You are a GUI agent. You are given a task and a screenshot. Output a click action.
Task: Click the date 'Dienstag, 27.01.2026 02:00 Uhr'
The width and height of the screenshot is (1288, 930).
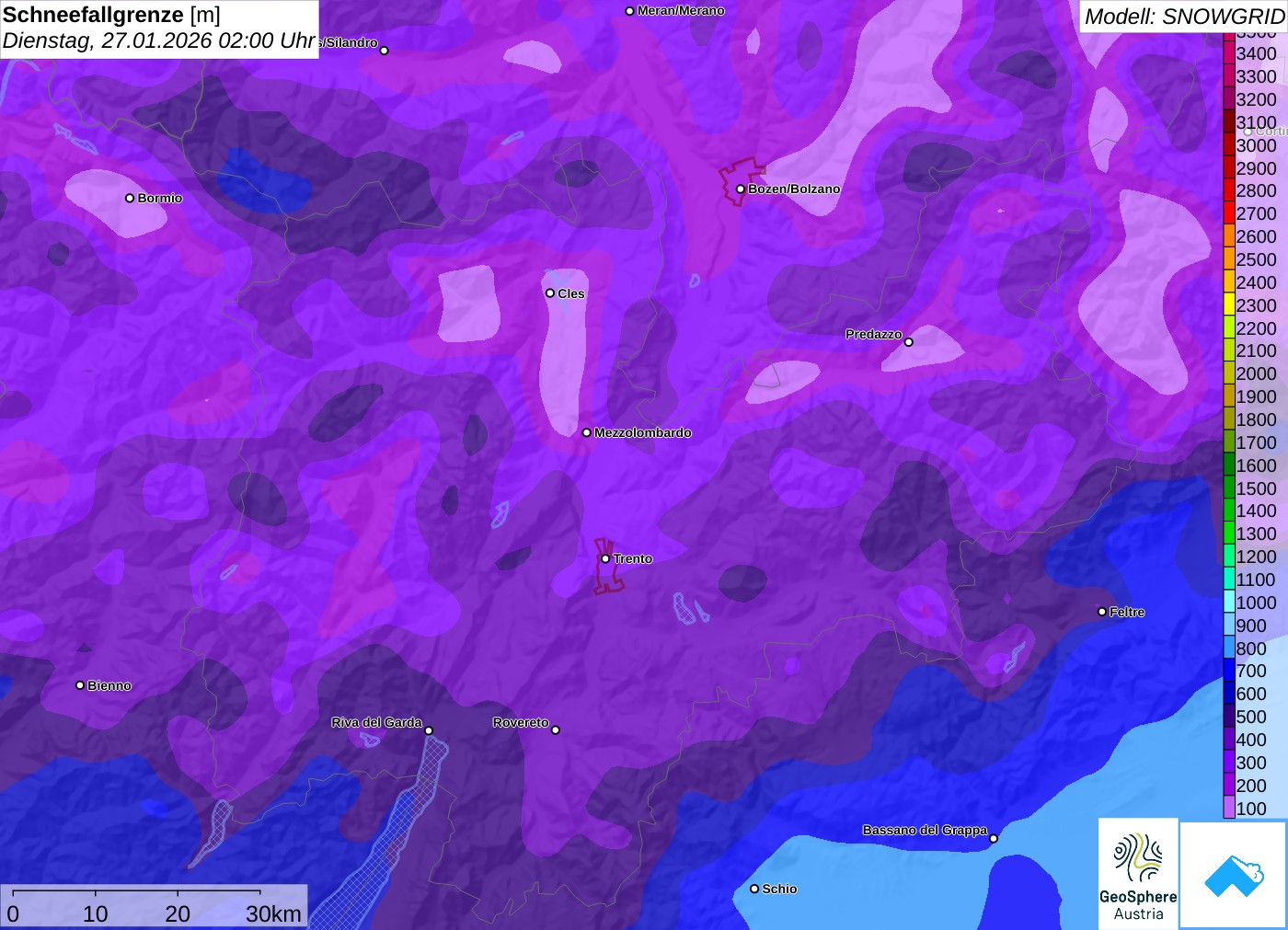coord(159,41)
